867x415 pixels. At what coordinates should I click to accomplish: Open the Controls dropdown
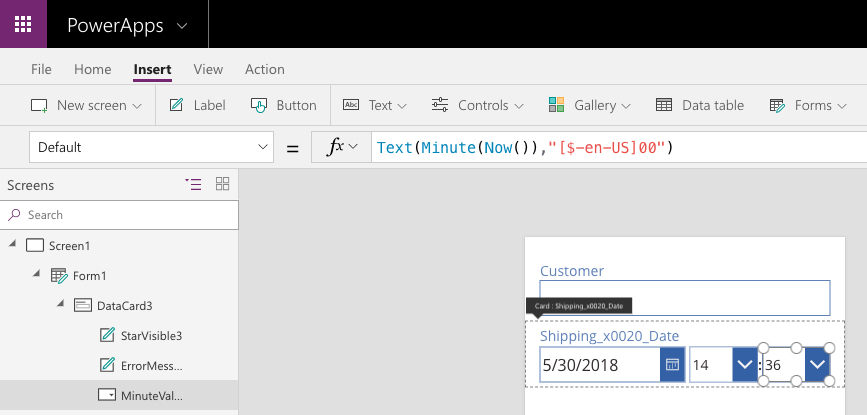(x=478, y=105)
